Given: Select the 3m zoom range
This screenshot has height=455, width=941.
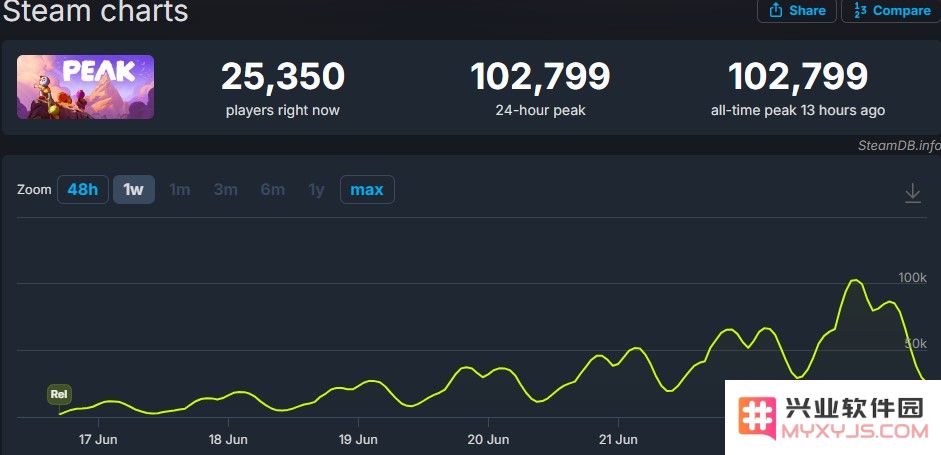Looking at the screenshot, I should pos(226,190).
